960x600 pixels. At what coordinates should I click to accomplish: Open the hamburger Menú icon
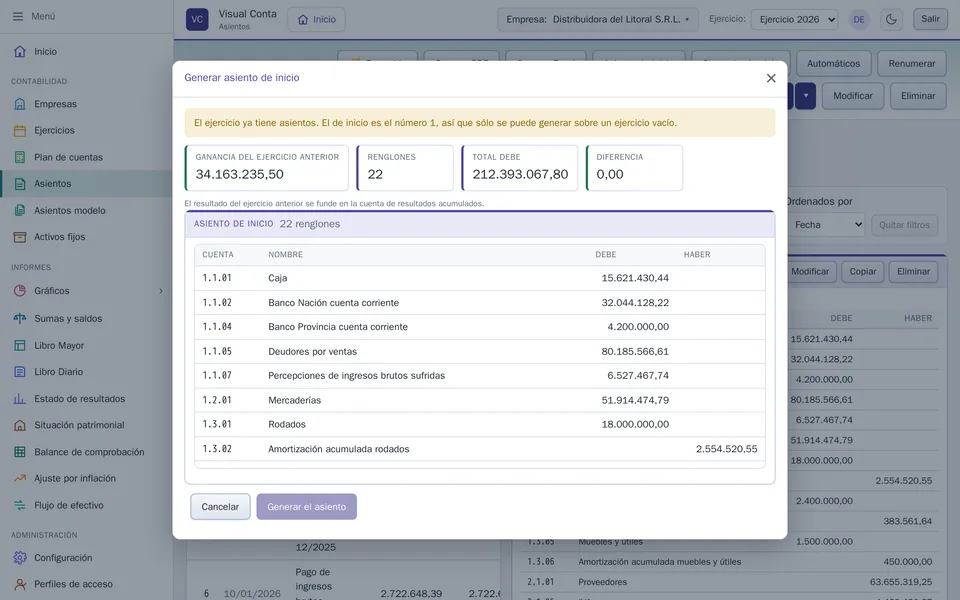18,17
